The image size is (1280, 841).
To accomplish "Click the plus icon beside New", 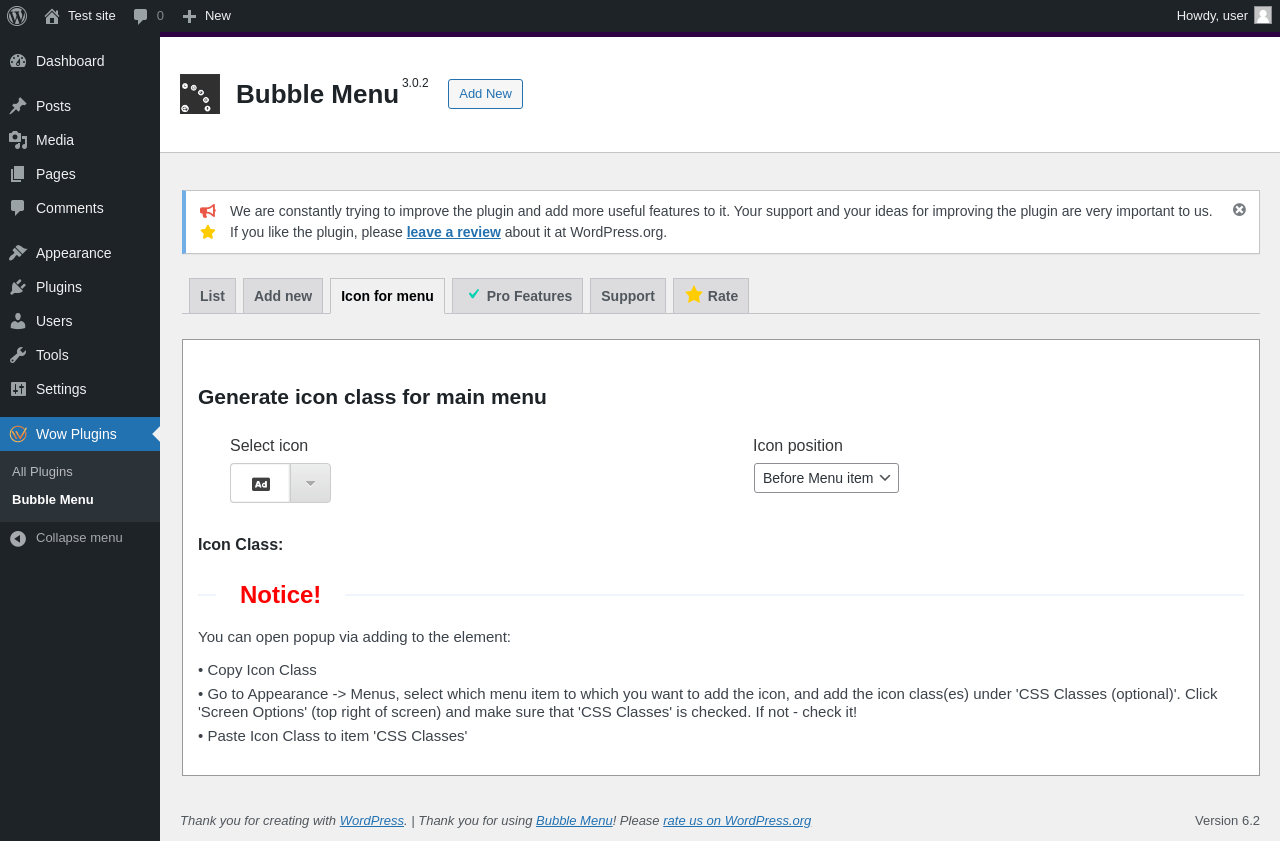I will point(189,16).
